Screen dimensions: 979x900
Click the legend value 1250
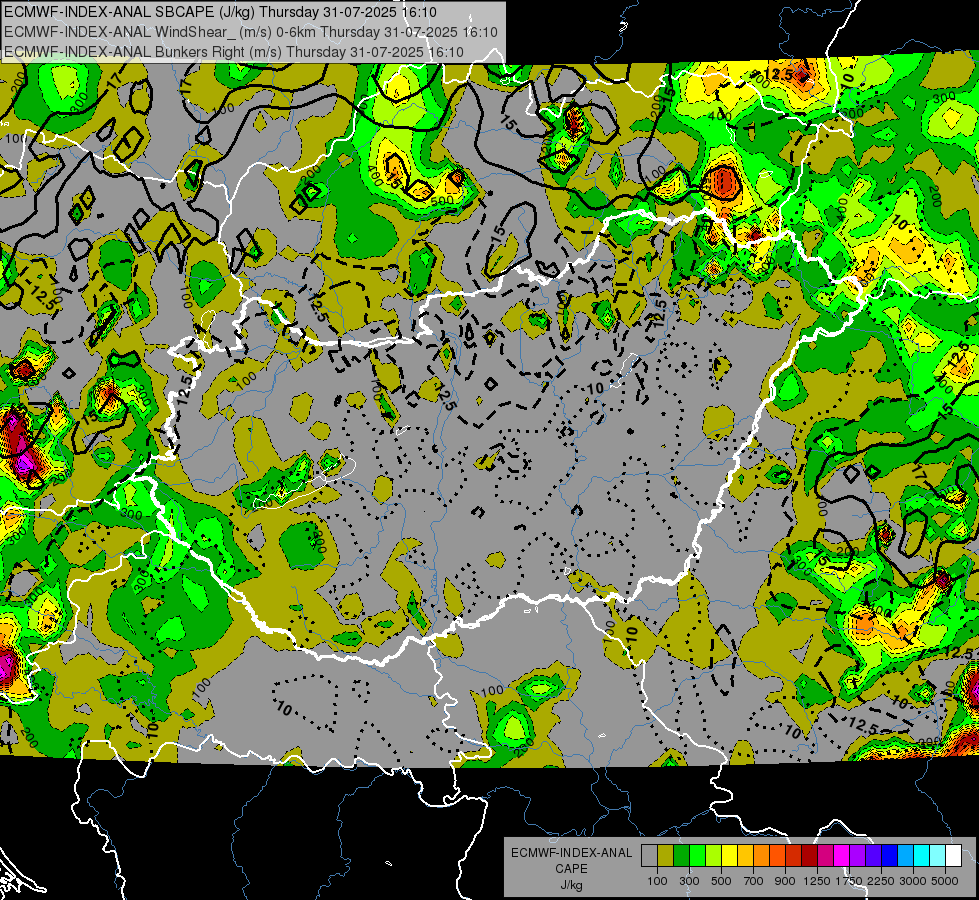tap(817, 881)
